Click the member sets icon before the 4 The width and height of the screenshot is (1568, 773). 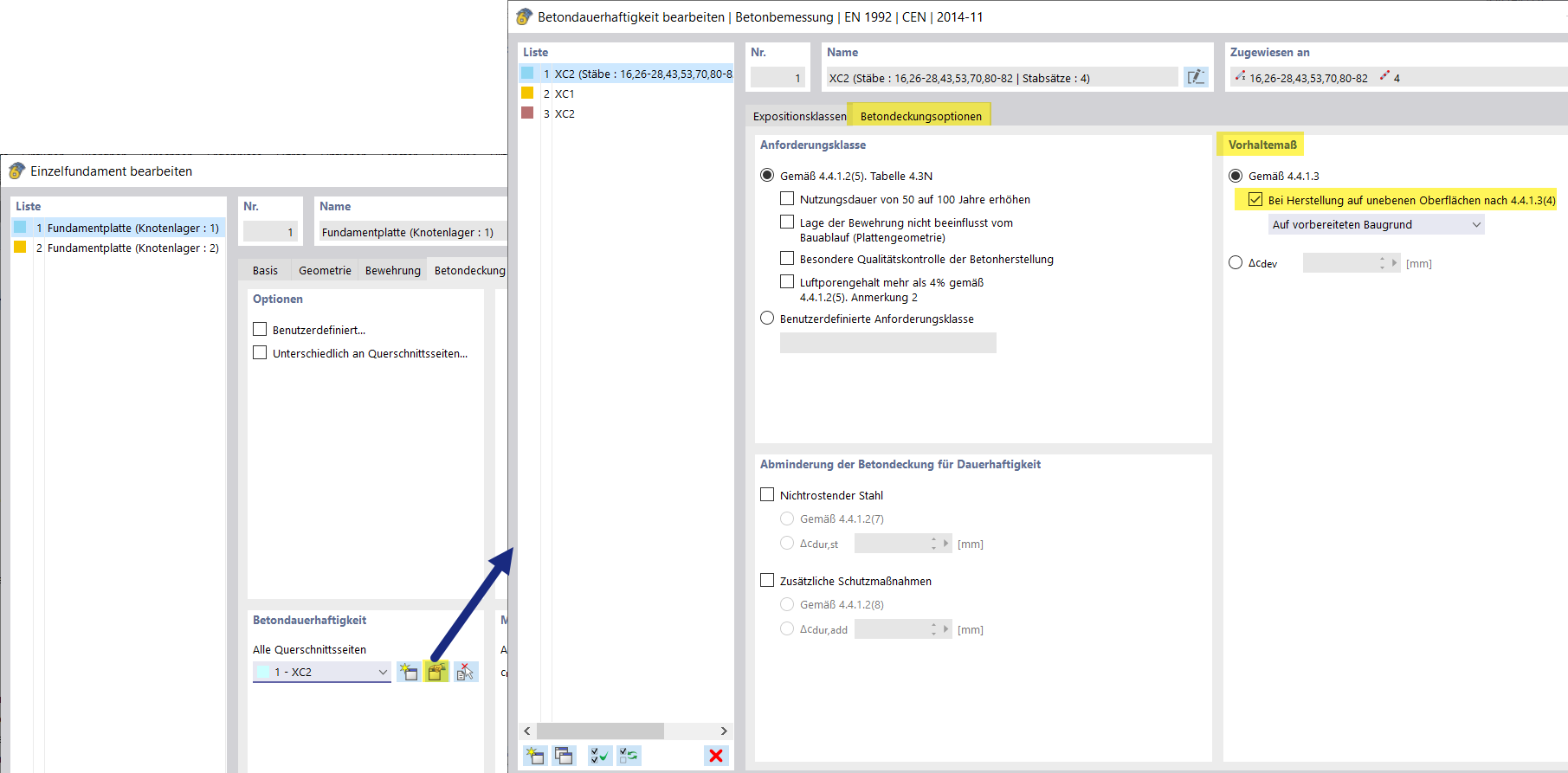pyautogui.click(x=1384, y=76)
